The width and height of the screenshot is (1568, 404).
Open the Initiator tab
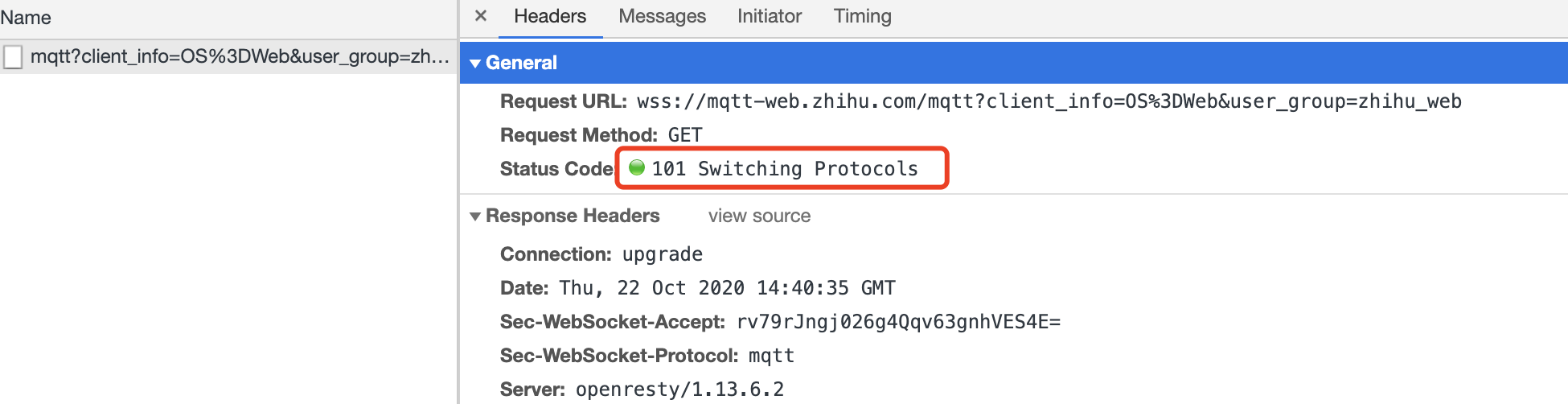[770, 17]
